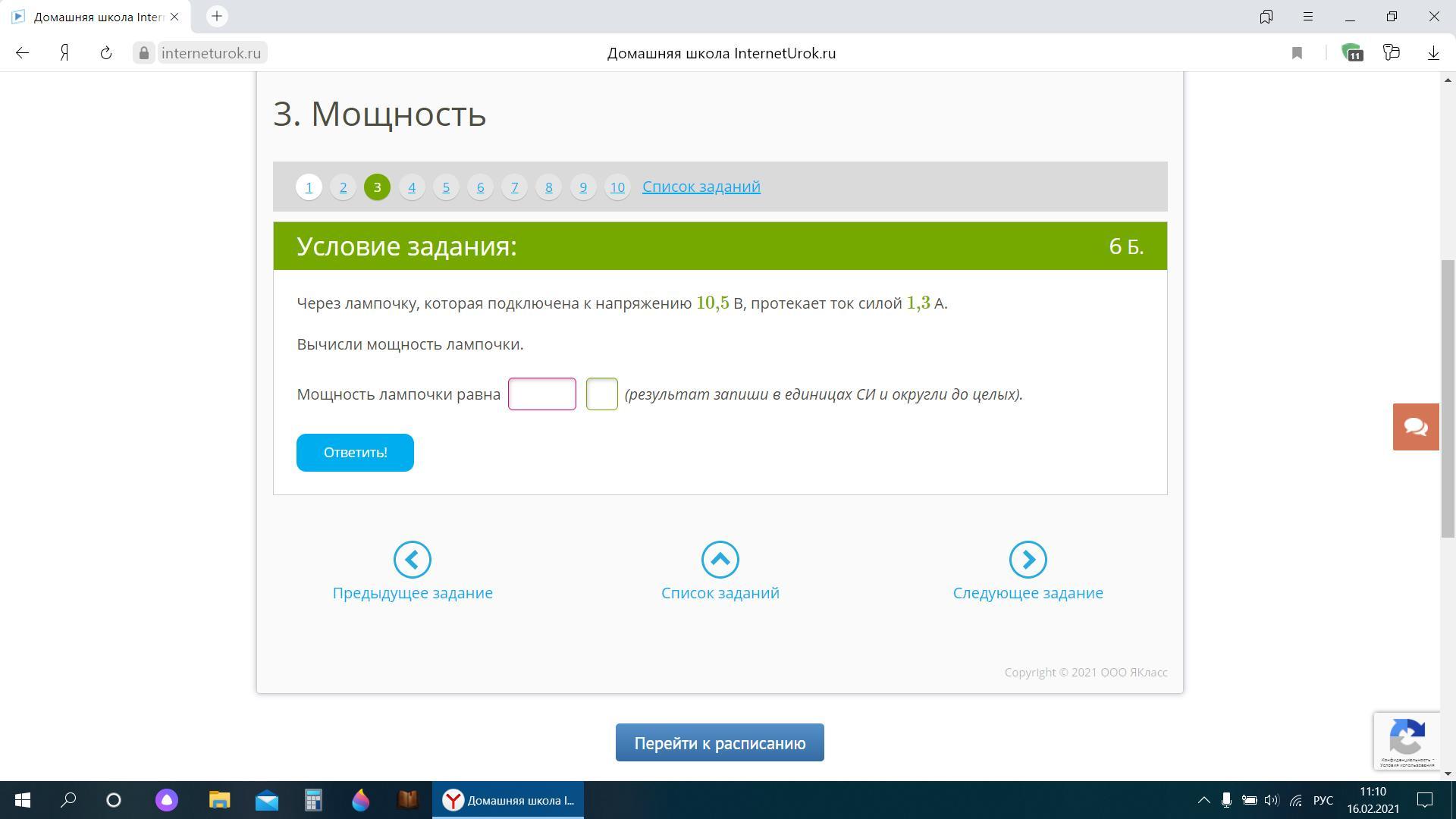The height and width of the screenshot is (819, 1456).
Task: Go to task number 4
Action: point(412,187)
